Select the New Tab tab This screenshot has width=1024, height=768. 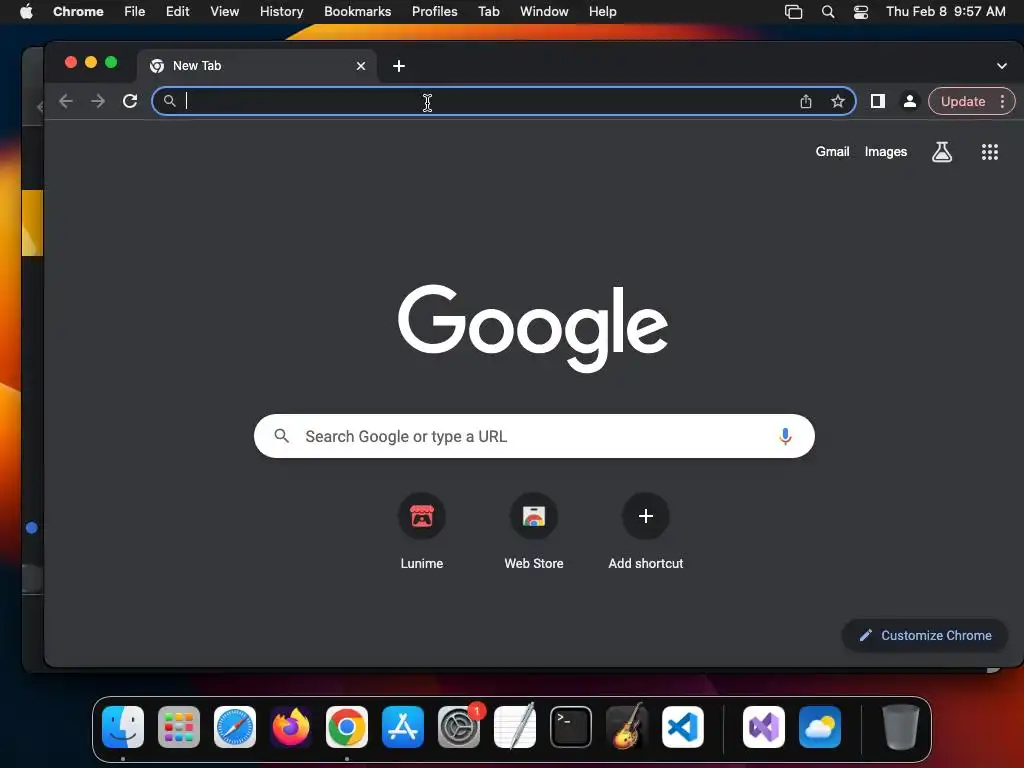click(257, 66)
